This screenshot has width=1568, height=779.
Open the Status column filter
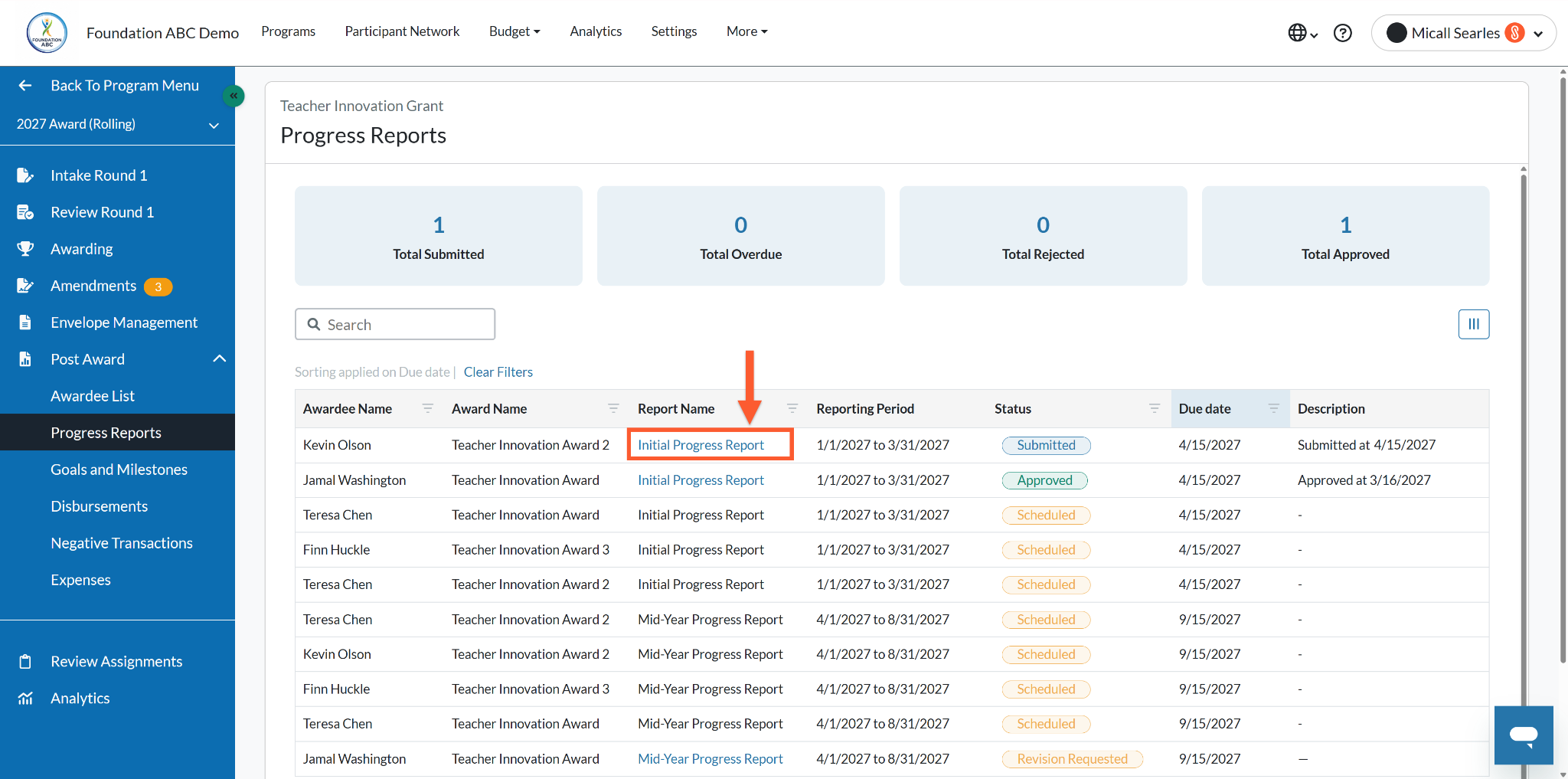click(x=1155, y=408)
